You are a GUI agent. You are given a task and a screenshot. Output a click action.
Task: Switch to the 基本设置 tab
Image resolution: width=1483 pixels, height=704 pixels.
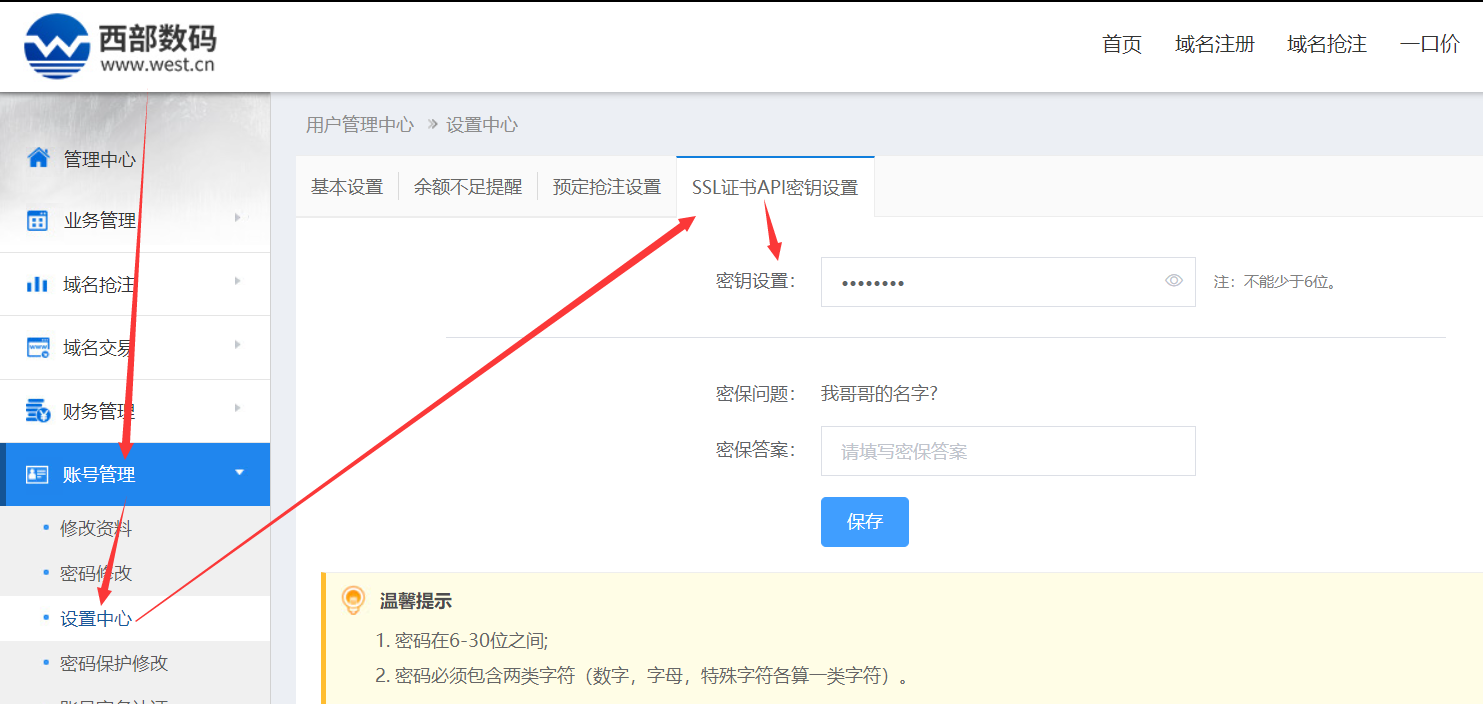pos(347,187)
